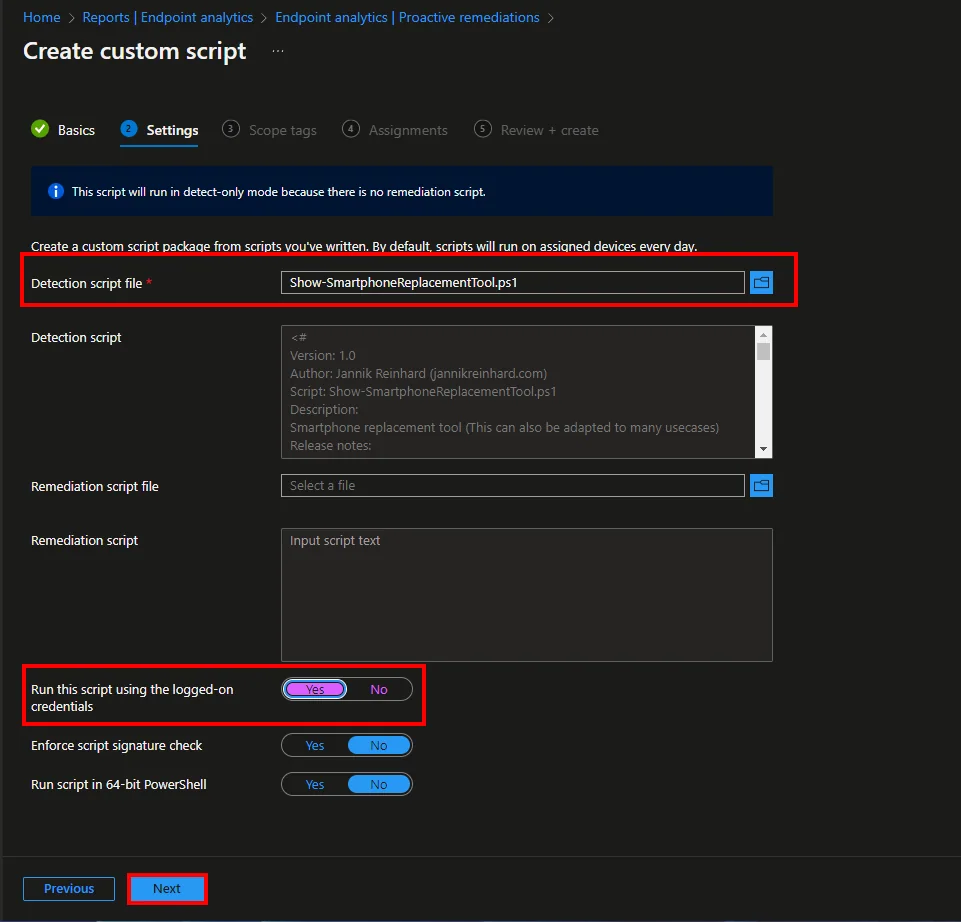Click the step 3 Scope tags circle
The image size is (961, 922).
pos(230,129)
